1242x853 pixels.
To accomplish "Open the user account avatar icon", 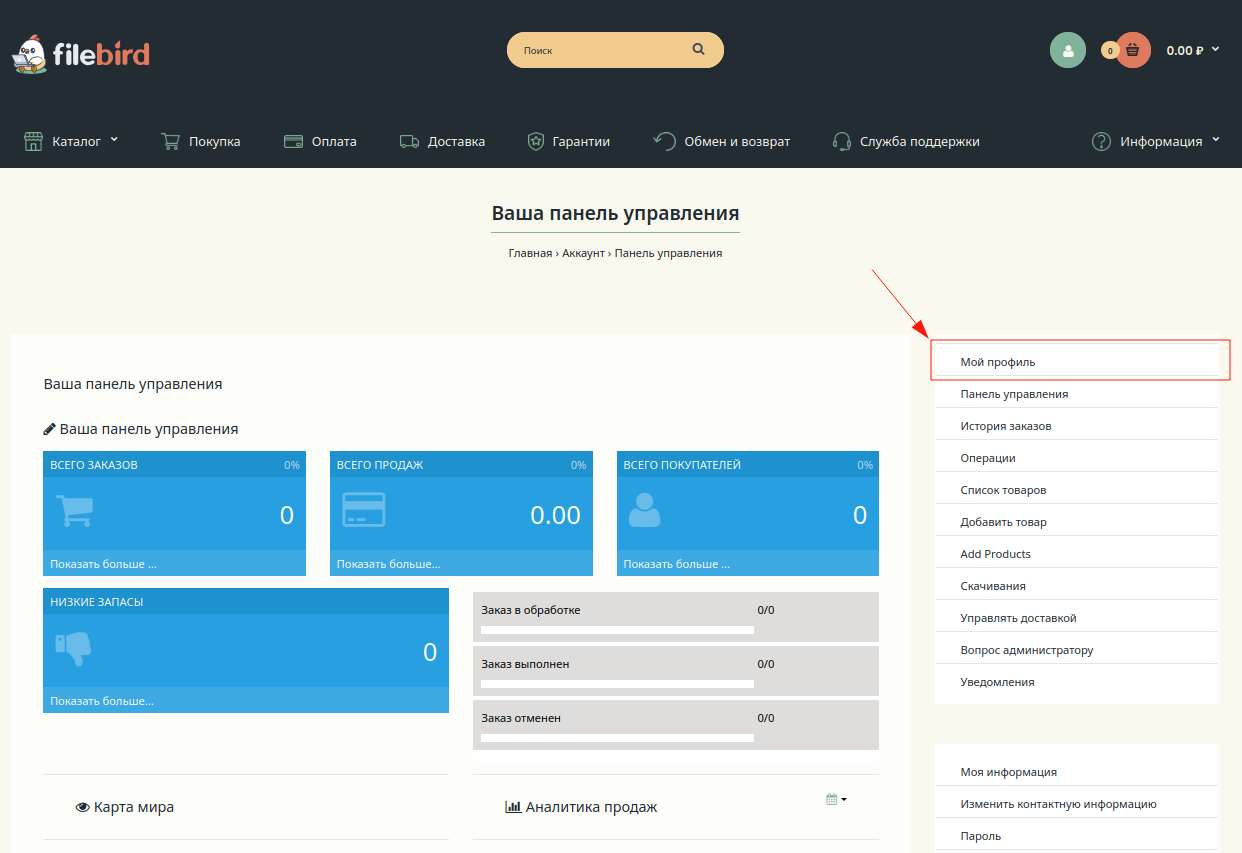I will [x=1068, y=50].
